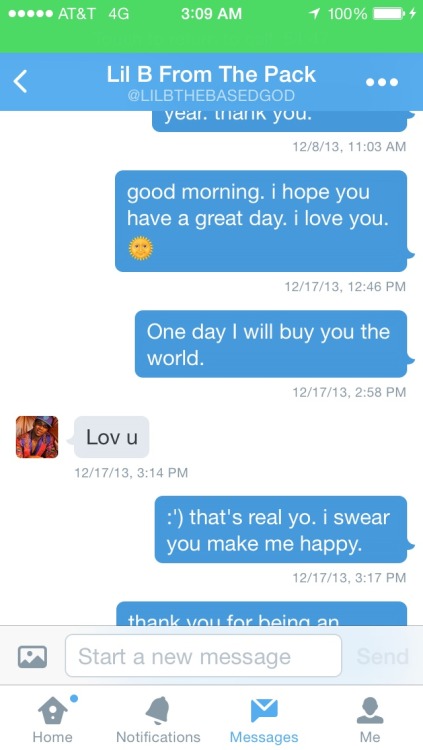The height and width of the screenshot is (750, 423).
Task: Tap the Lil B From The Pack title
Action: pos(211,75)
